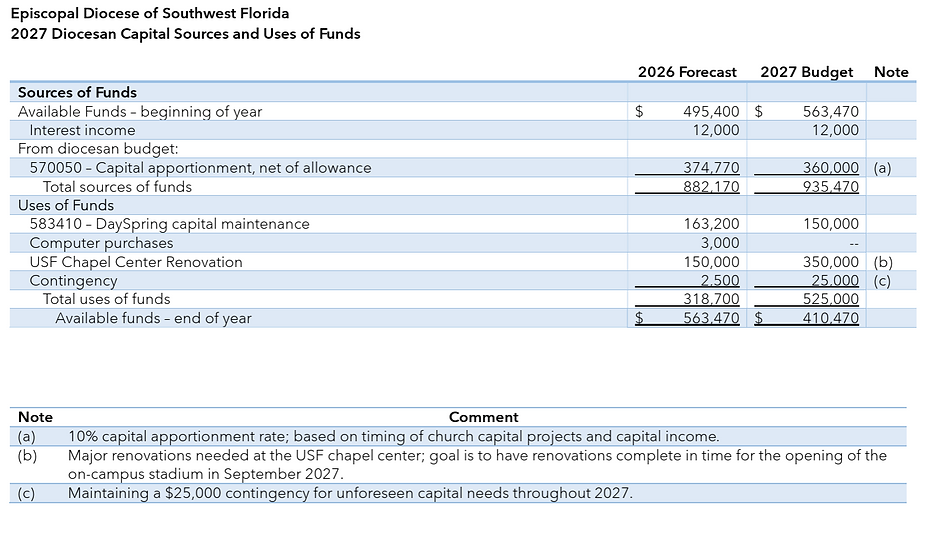Select end of year 410,470 value
Screen dimensions: 933x546
[831, 318]
